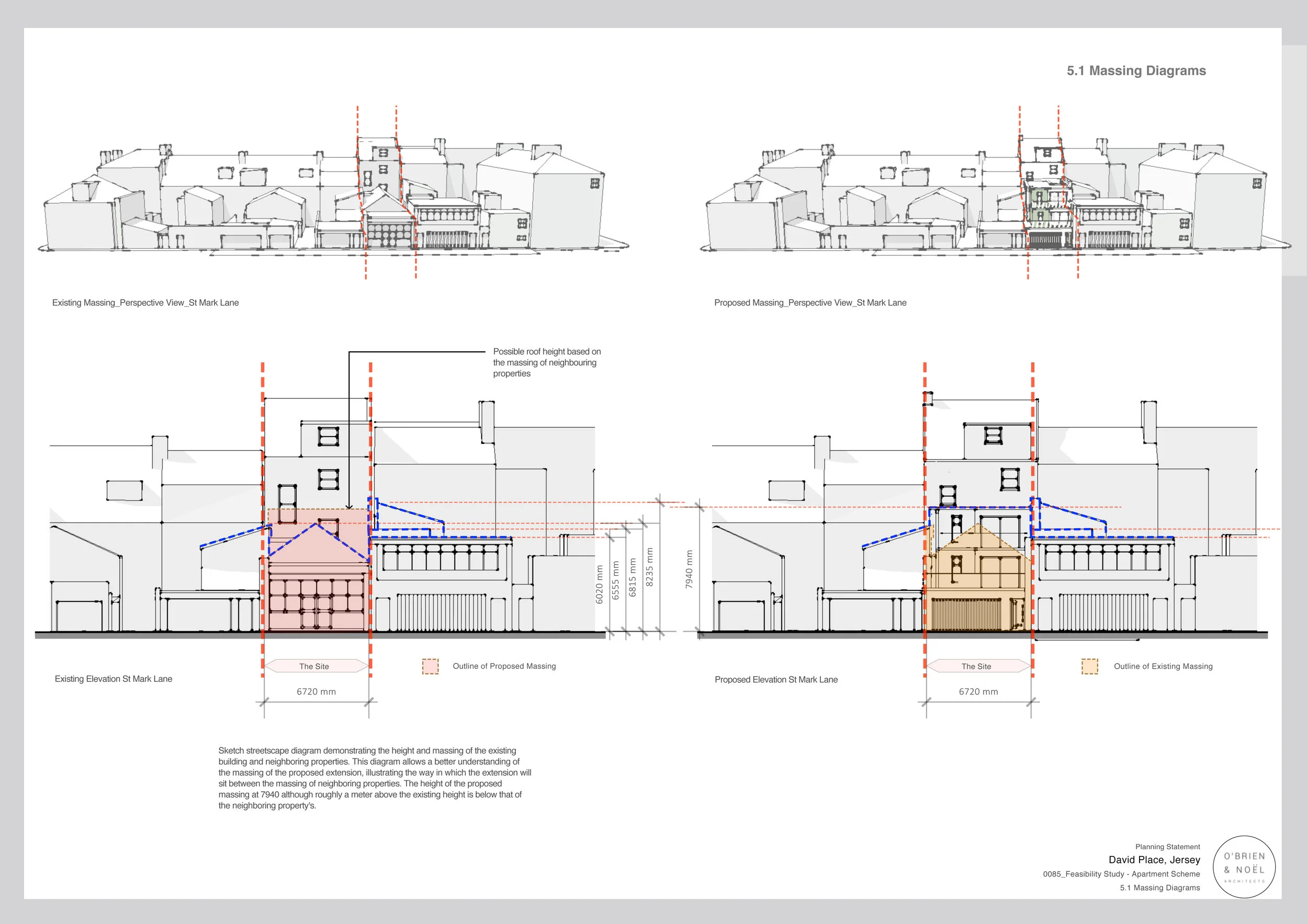Image resolution: width=1308 pixels, height=924 pixels.
Task: Click the pink Outline of Proposed Massing swatch
Action: tap(429, 666)
